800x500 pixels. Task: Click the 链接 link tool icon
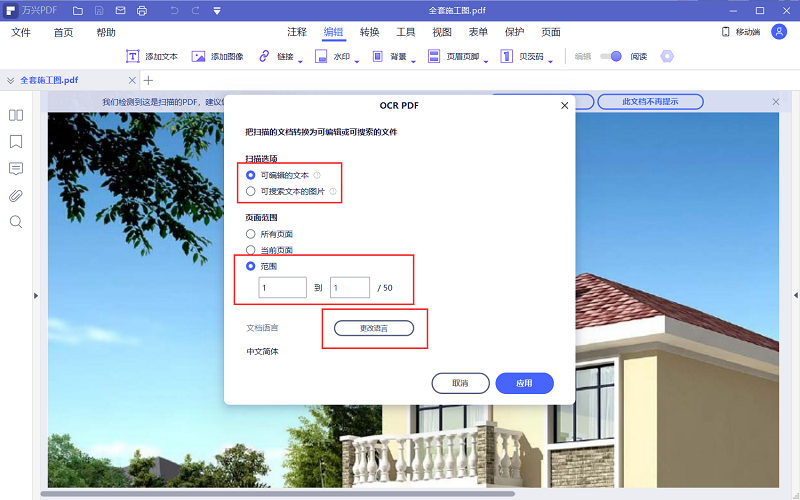click(x=264, y=56)
